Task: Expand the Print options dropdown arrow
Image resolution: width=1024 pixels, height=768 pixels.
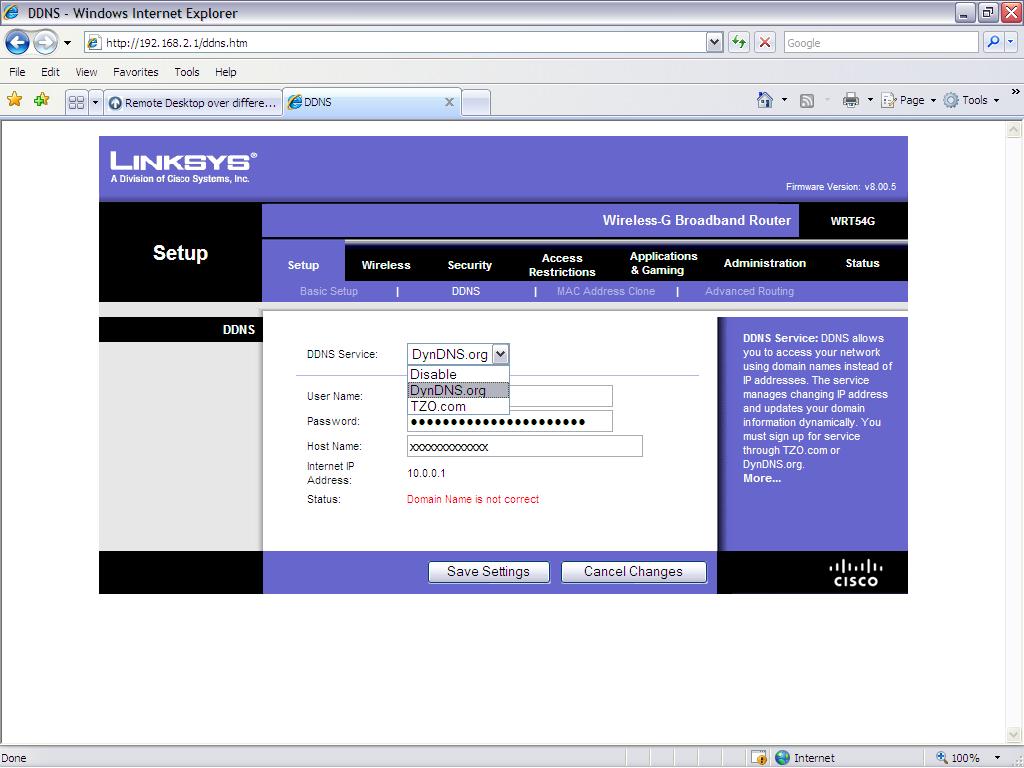Action: coord(870,100)
